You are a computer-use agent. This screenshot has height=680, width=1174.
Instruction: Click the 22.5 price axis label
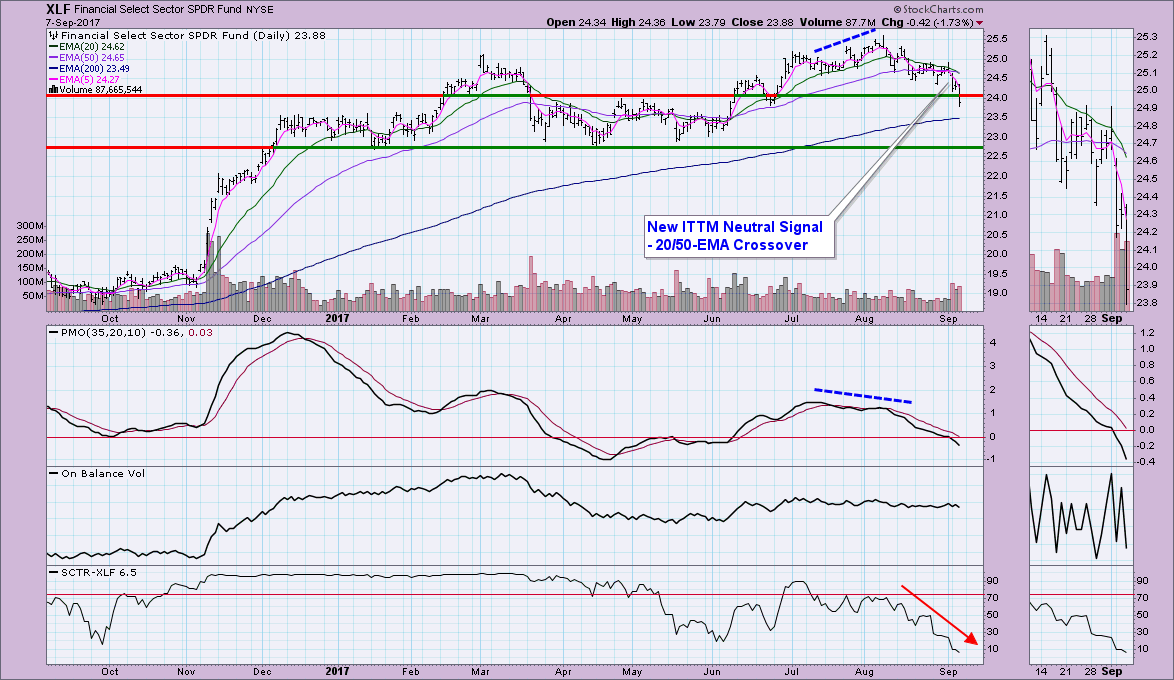coord(997,156)
